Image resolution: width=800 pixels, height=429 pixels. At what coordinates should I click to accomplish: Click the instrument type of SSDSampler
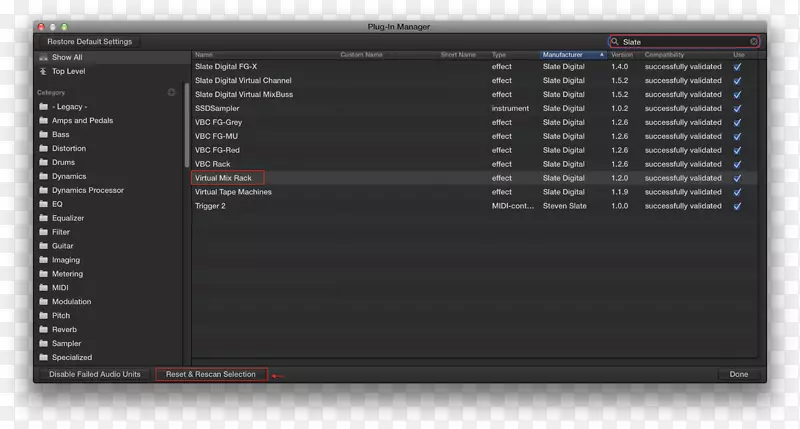[510, 109]
